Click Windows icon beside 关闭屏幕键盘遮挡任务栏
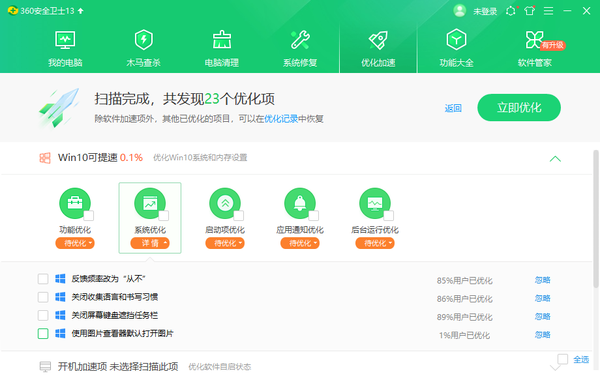This screenshot has height=378, width=600. coord(60,315)
